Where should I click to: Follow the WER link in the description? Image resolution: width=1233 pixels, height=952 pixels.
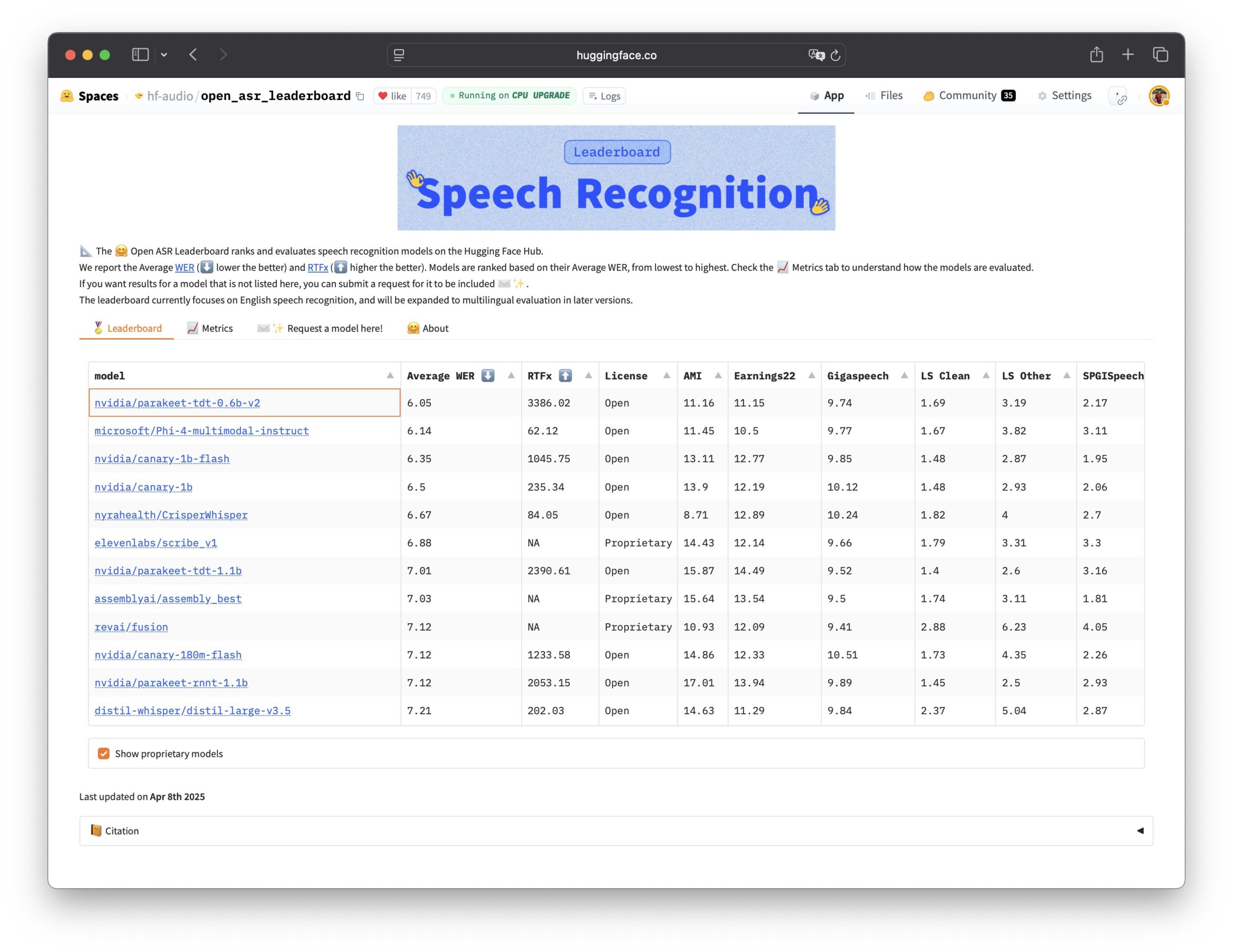pyautogui.click(x=184, y=267)
